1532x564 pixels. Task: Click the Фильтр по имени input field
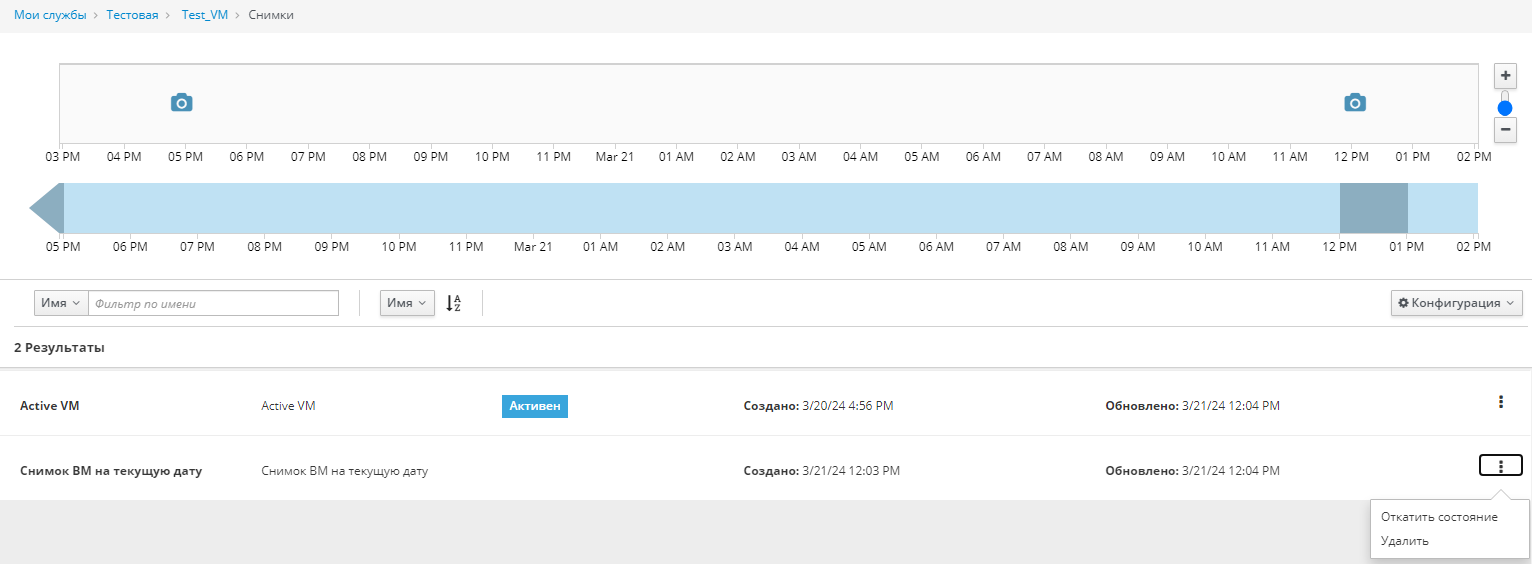pyautogui.click(x=213, y=303)
